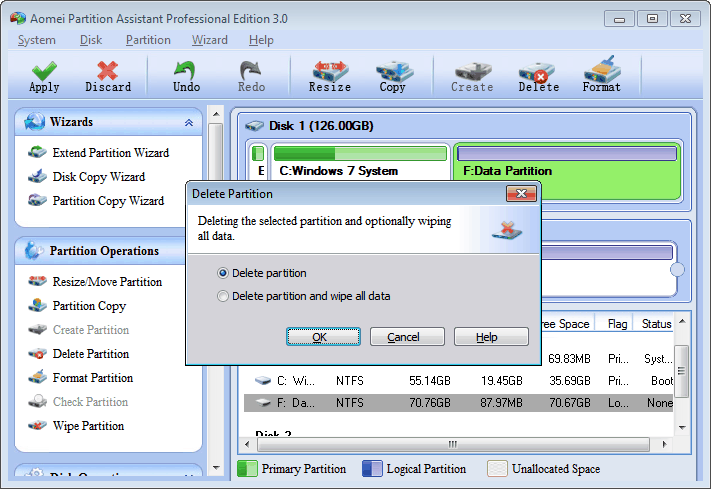Click the partition list scroll right arrow
The height and width of the screenshot is (489, 711).
point(664,444)
